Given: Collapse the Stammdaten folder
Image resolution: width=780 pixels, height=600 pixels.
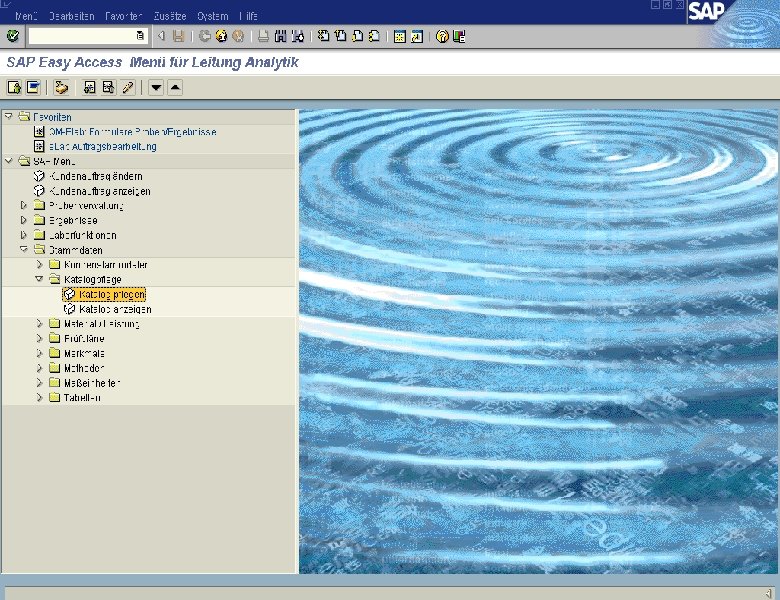Looking at the screenshot, I should (23, 249).
